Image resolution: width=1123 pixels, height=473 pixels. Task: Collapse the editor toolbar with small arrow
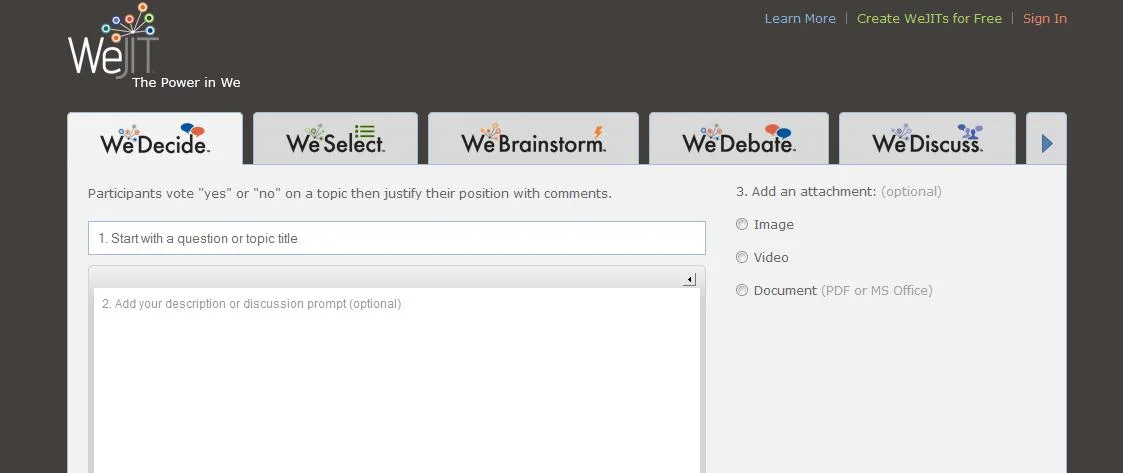point(689,279)
